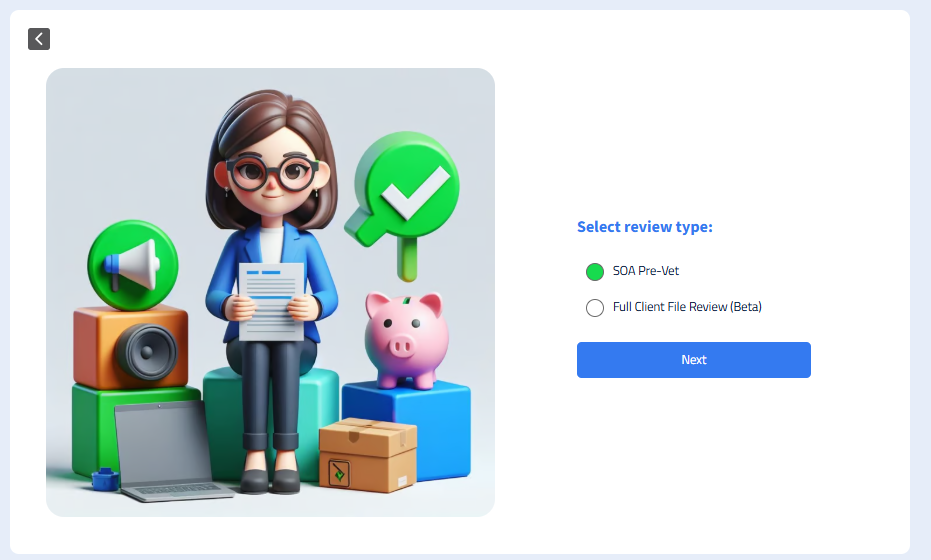Viewport: 931px width, 560px height.
Task: Select the SOA Pre-Vet radio button
Action: [594, 272]
